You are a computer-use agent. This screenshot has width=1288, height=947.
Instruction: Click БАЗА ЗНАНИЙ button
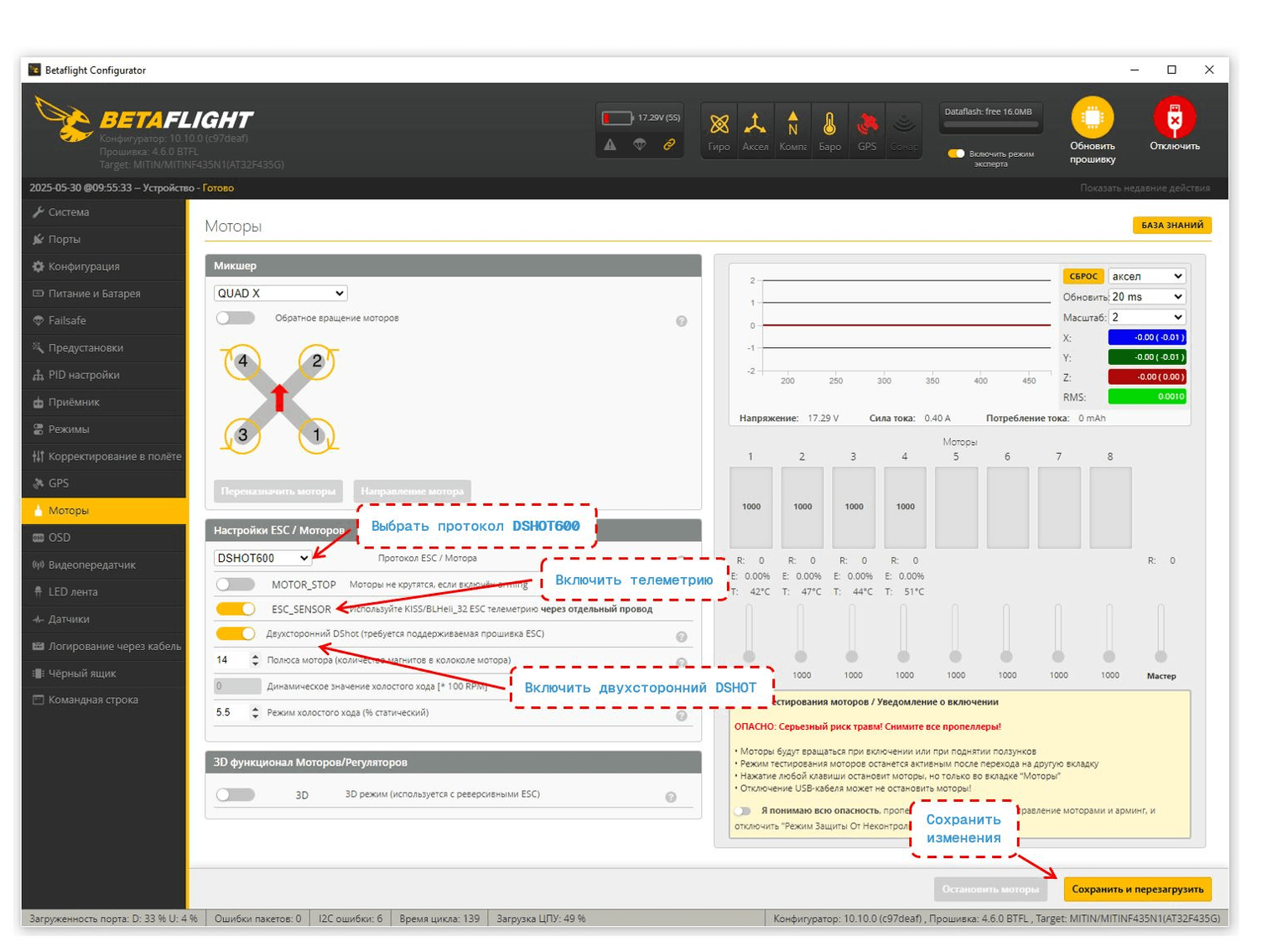[x=1171, y=225]
